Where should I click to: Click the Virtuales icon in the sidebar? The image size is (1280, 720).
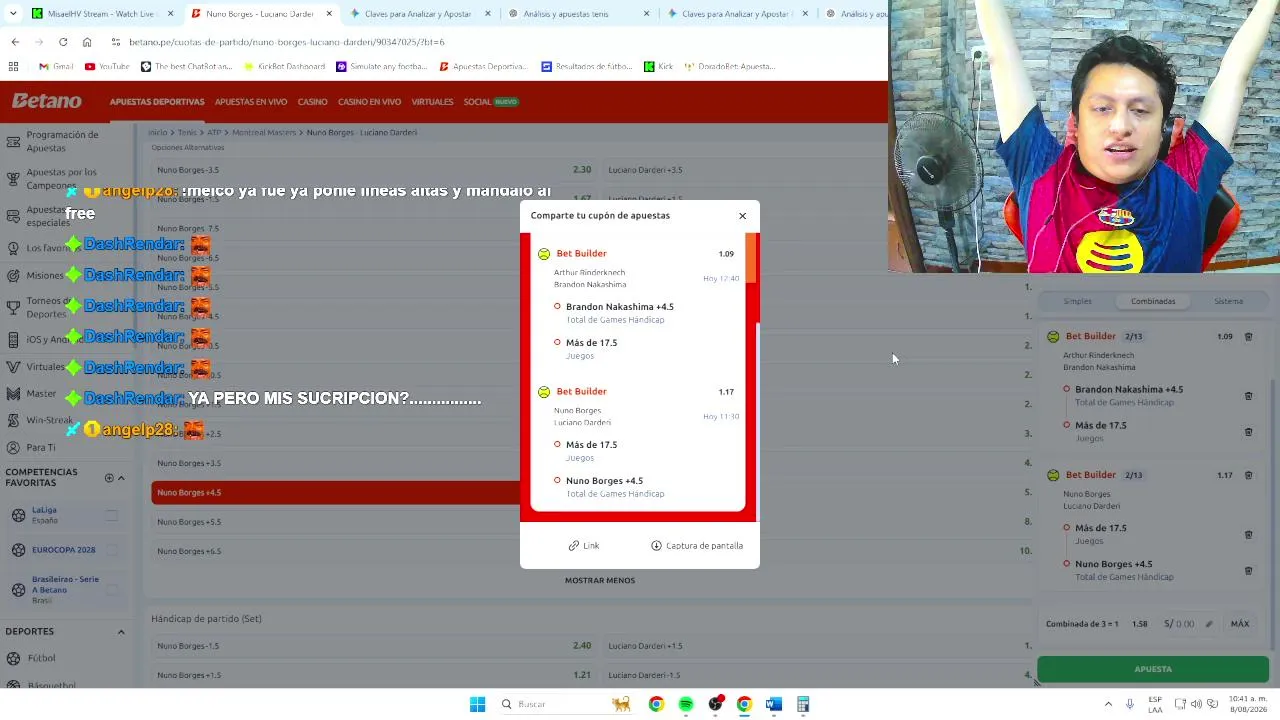coord(13,367)
